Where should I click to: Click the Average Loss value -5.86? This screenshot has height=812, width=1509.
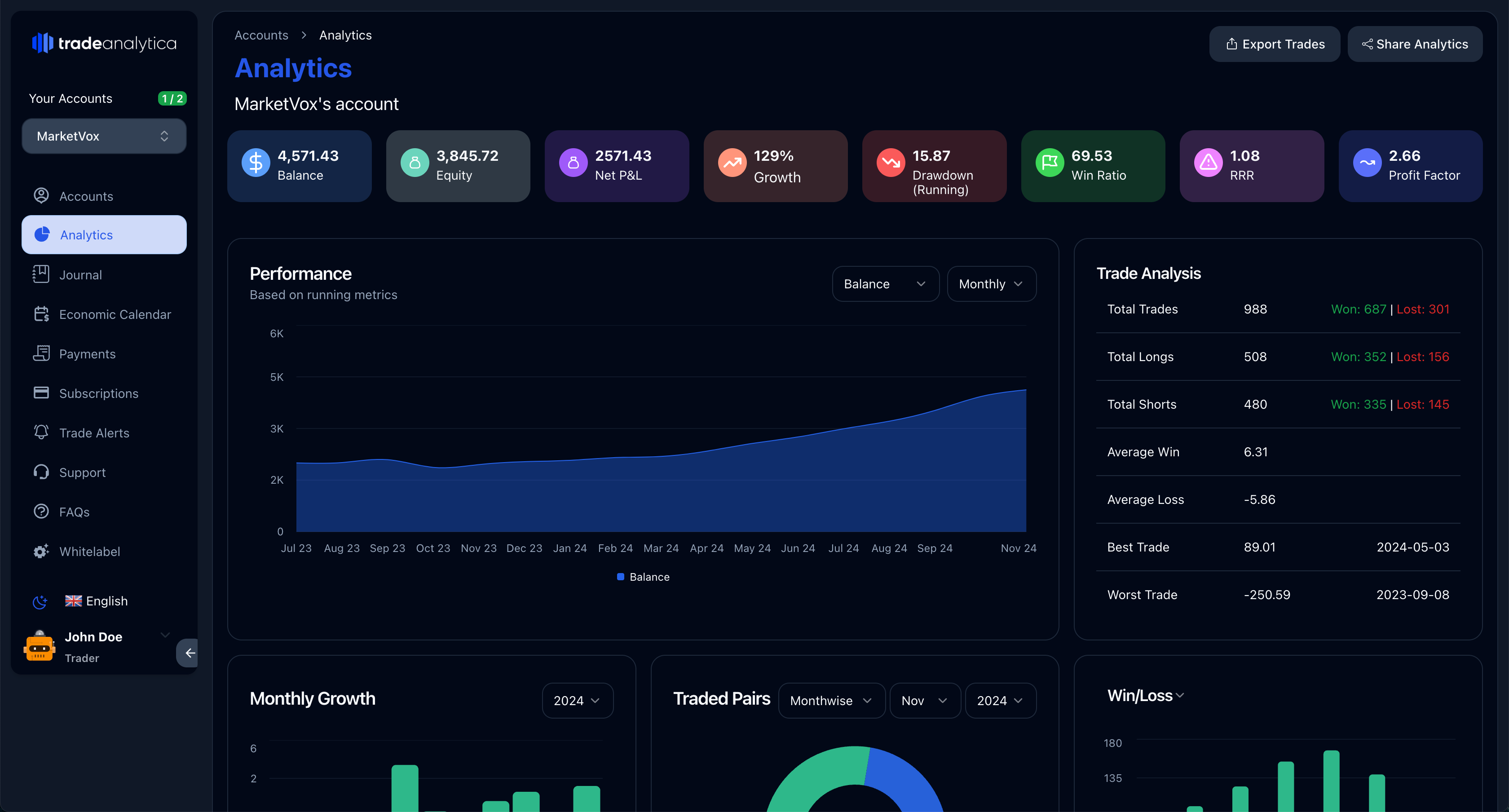coord(1259,499)
